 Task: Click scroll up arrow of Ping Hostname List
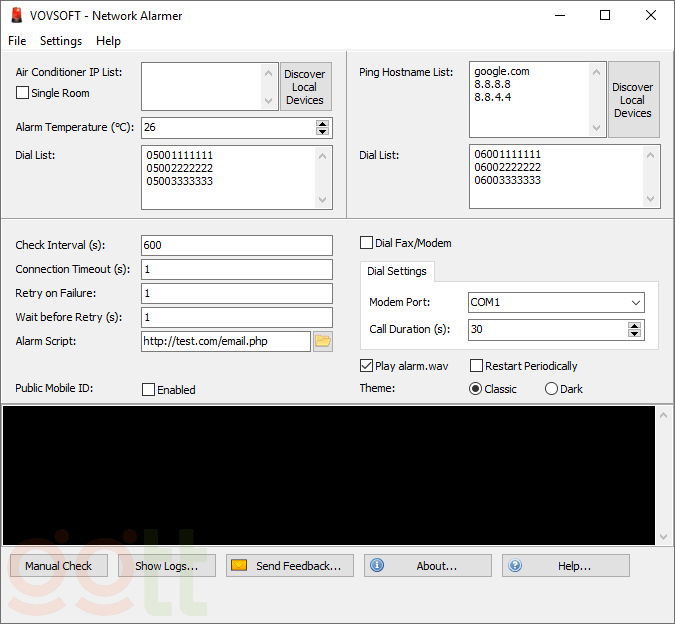(596, 72)
